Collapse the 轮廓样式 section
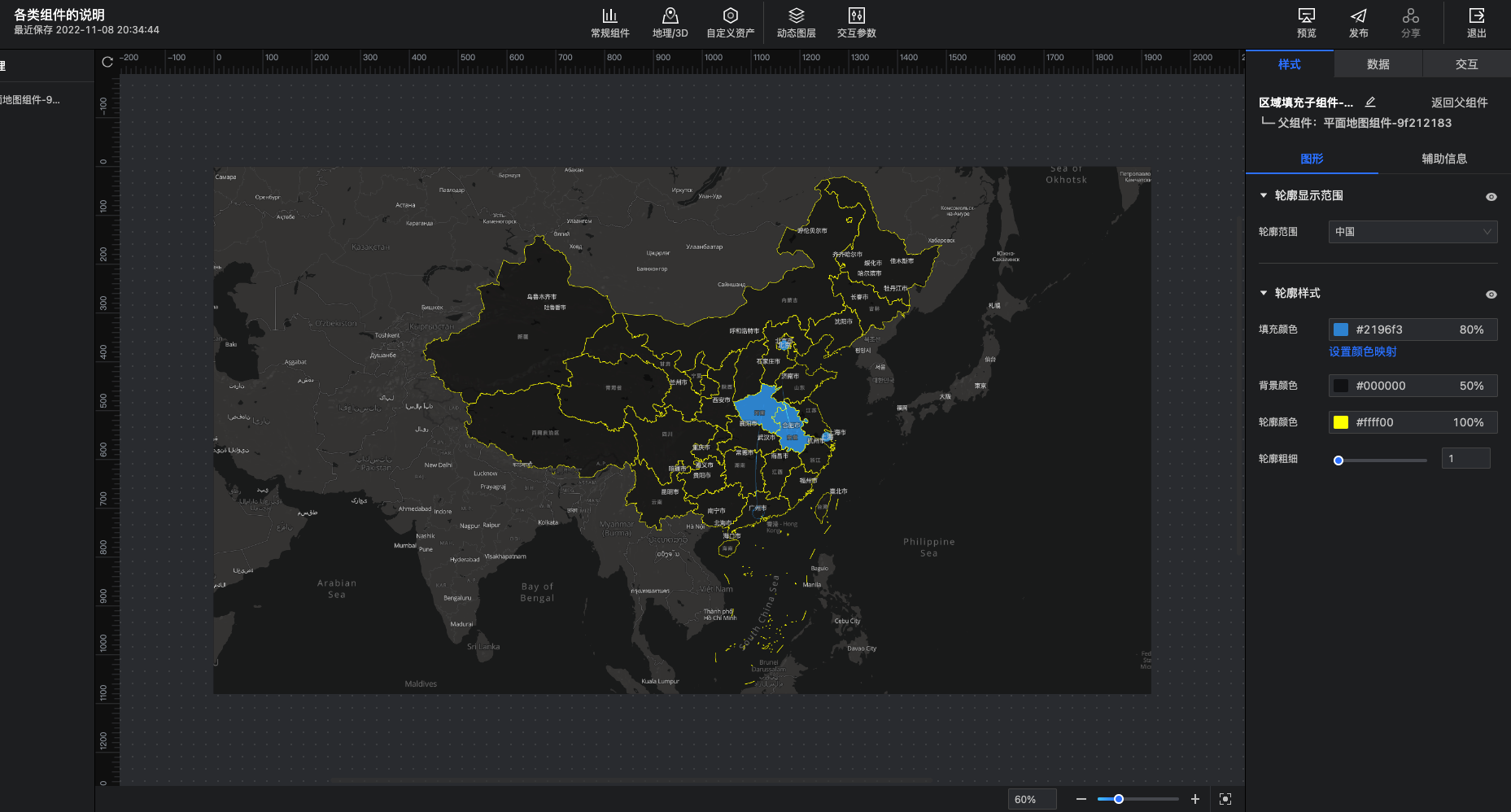This screenshot has height=812, width=1511. pos(1264,293)
